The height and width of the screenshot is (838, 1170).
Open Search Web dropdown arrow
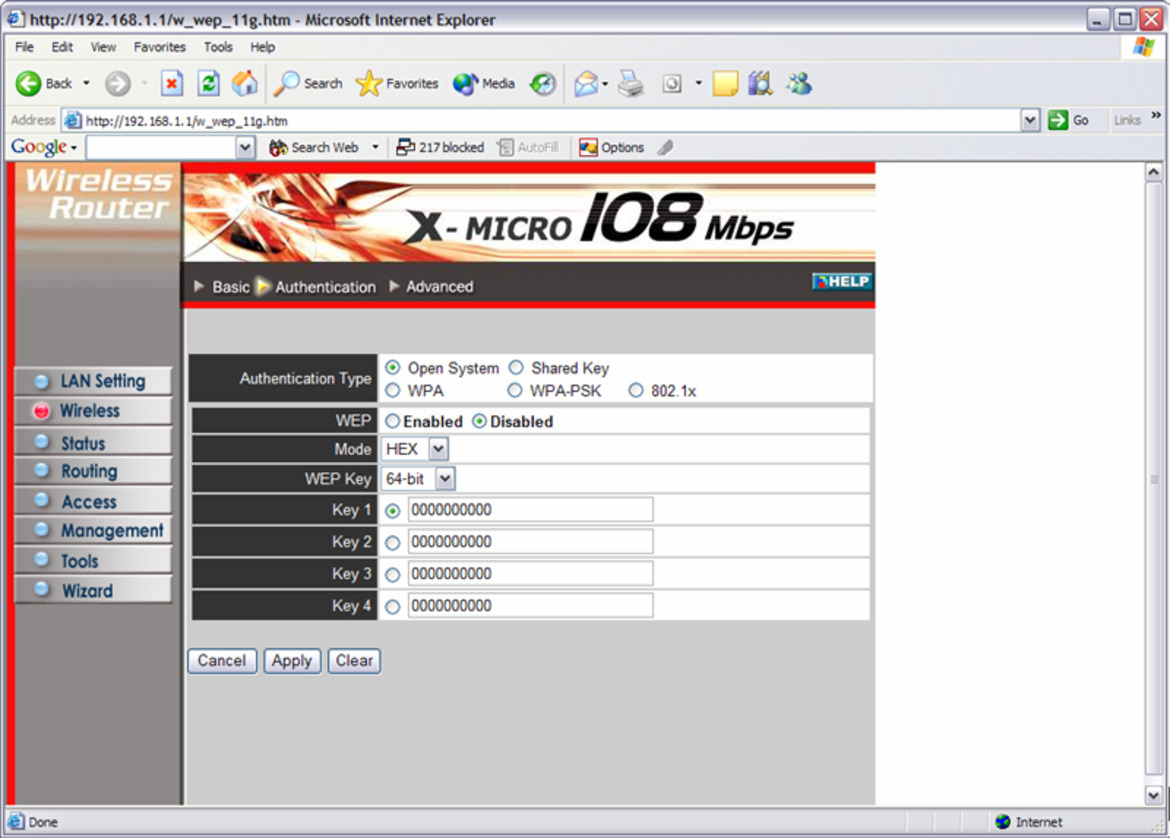tap(375, 148)
